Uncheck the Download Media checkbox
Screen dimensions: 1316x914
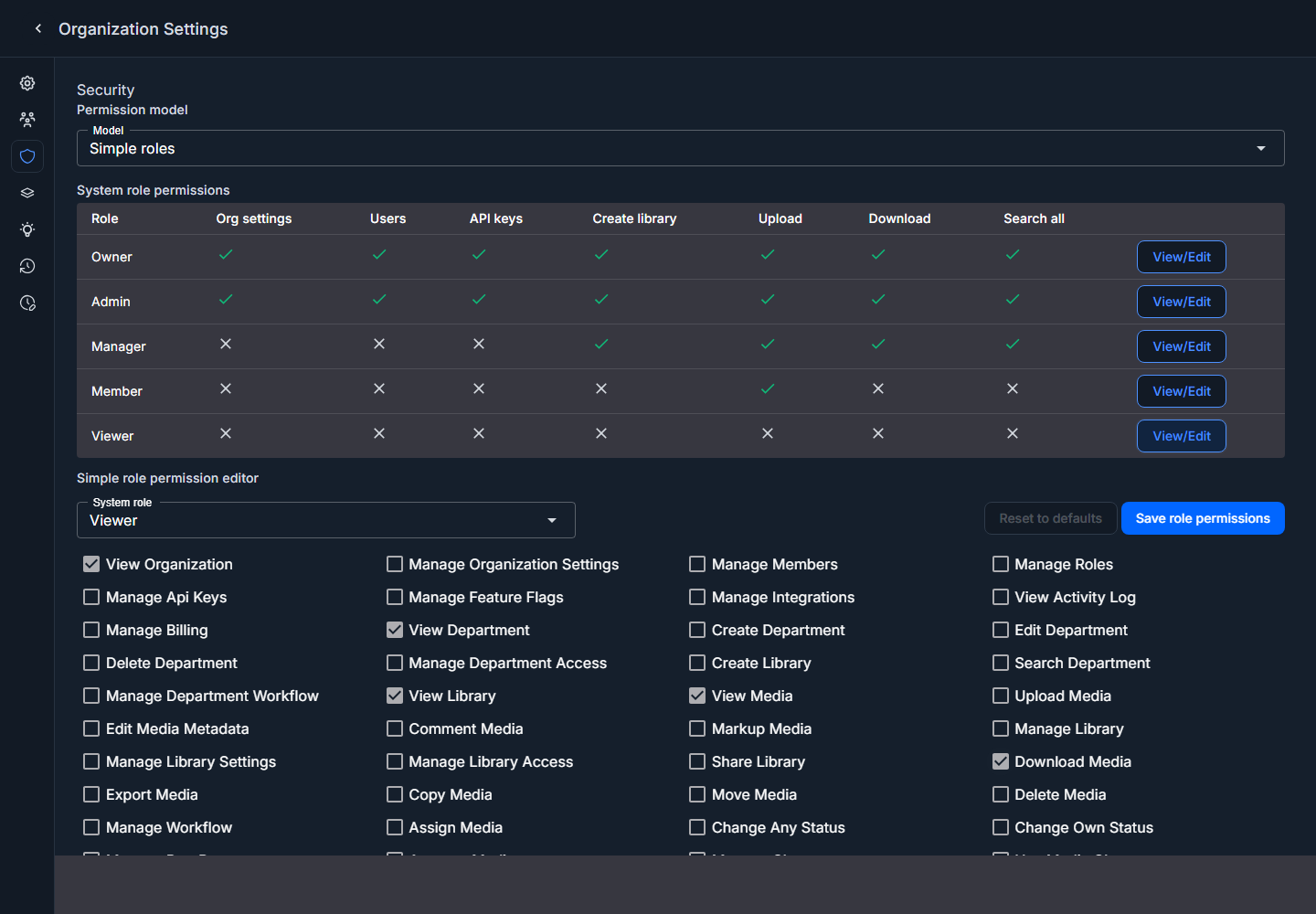tap(1001, 761)
